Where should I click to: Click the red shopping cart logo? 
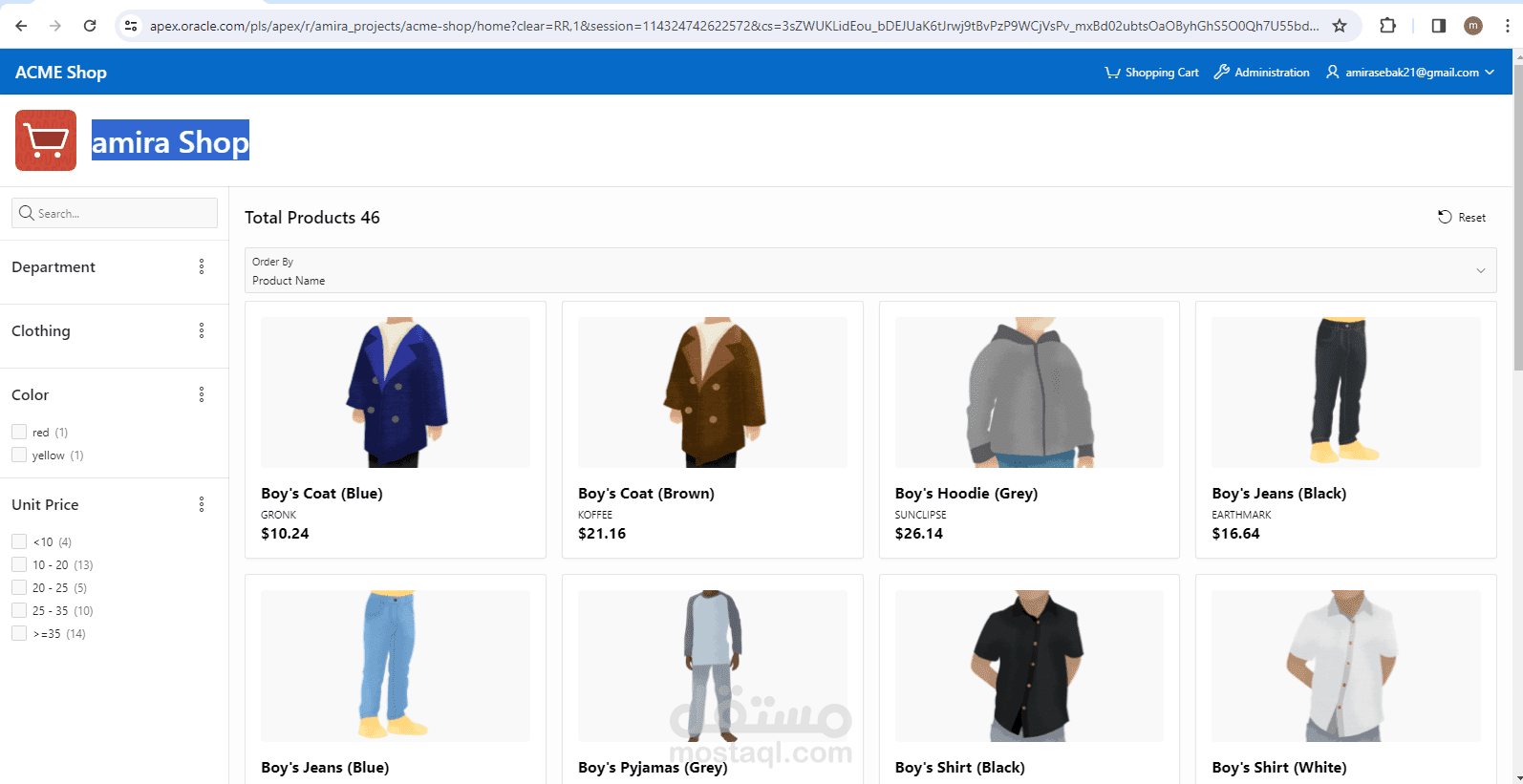46,140
